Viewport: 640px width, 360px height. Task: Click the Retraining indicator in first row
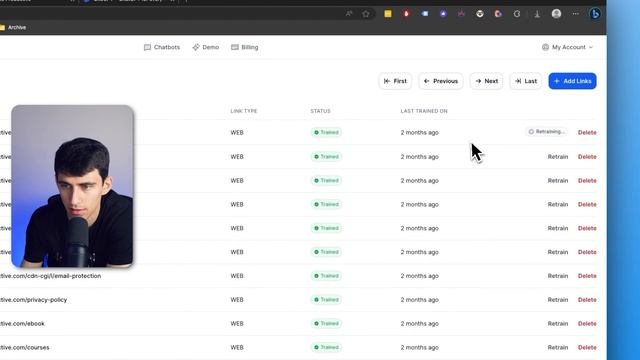(547, 132)
